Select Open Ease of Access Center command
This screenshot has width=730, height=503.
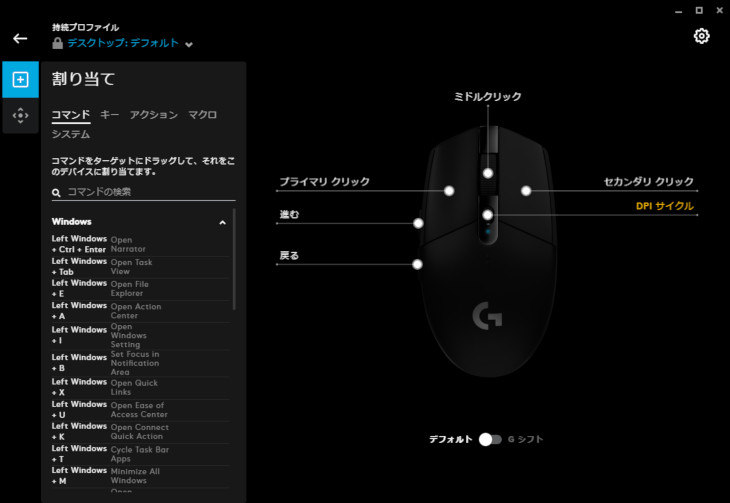click(x=141, y=410)
